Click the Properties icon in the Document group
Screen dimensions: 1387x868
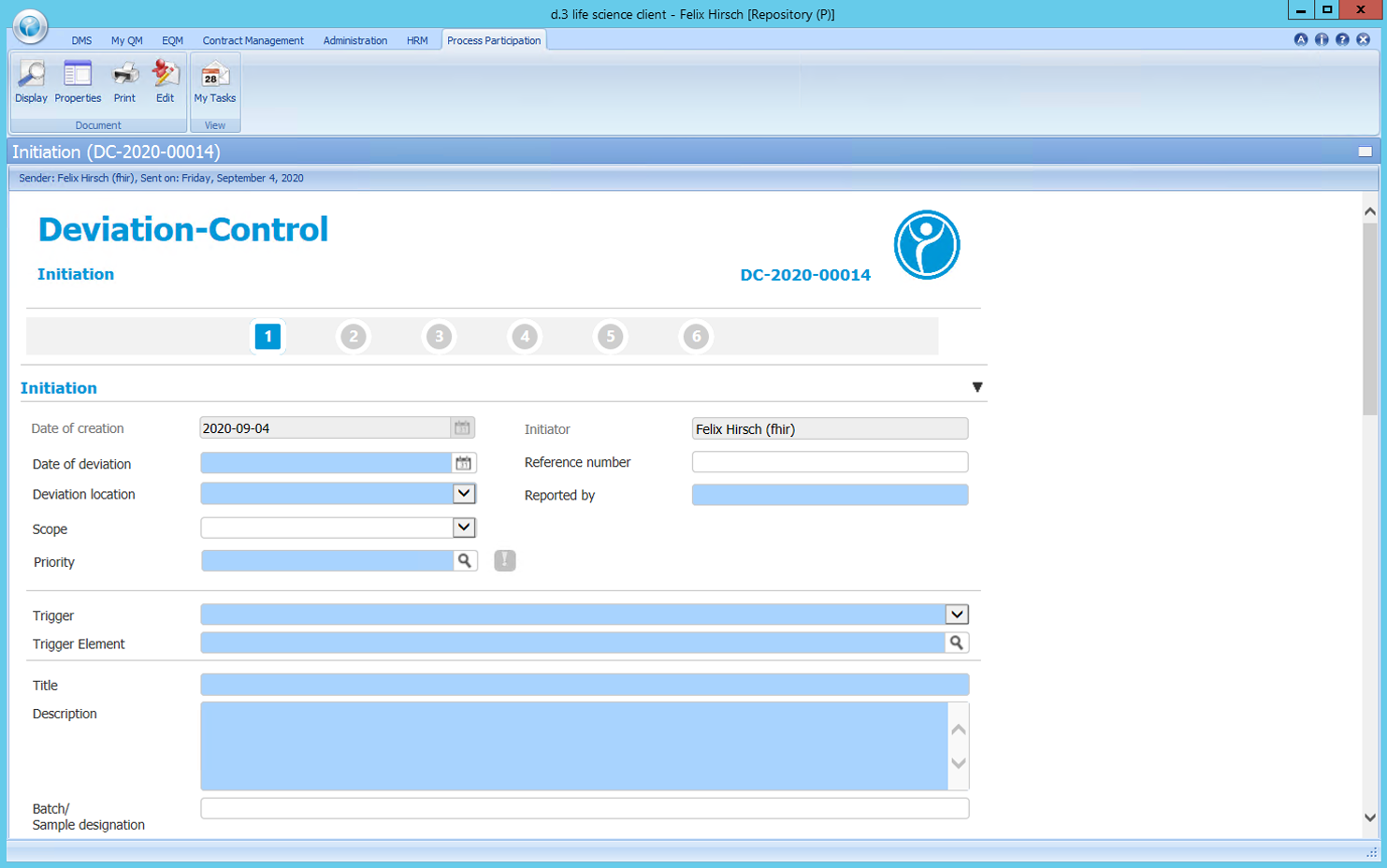(x=78, y=81)
